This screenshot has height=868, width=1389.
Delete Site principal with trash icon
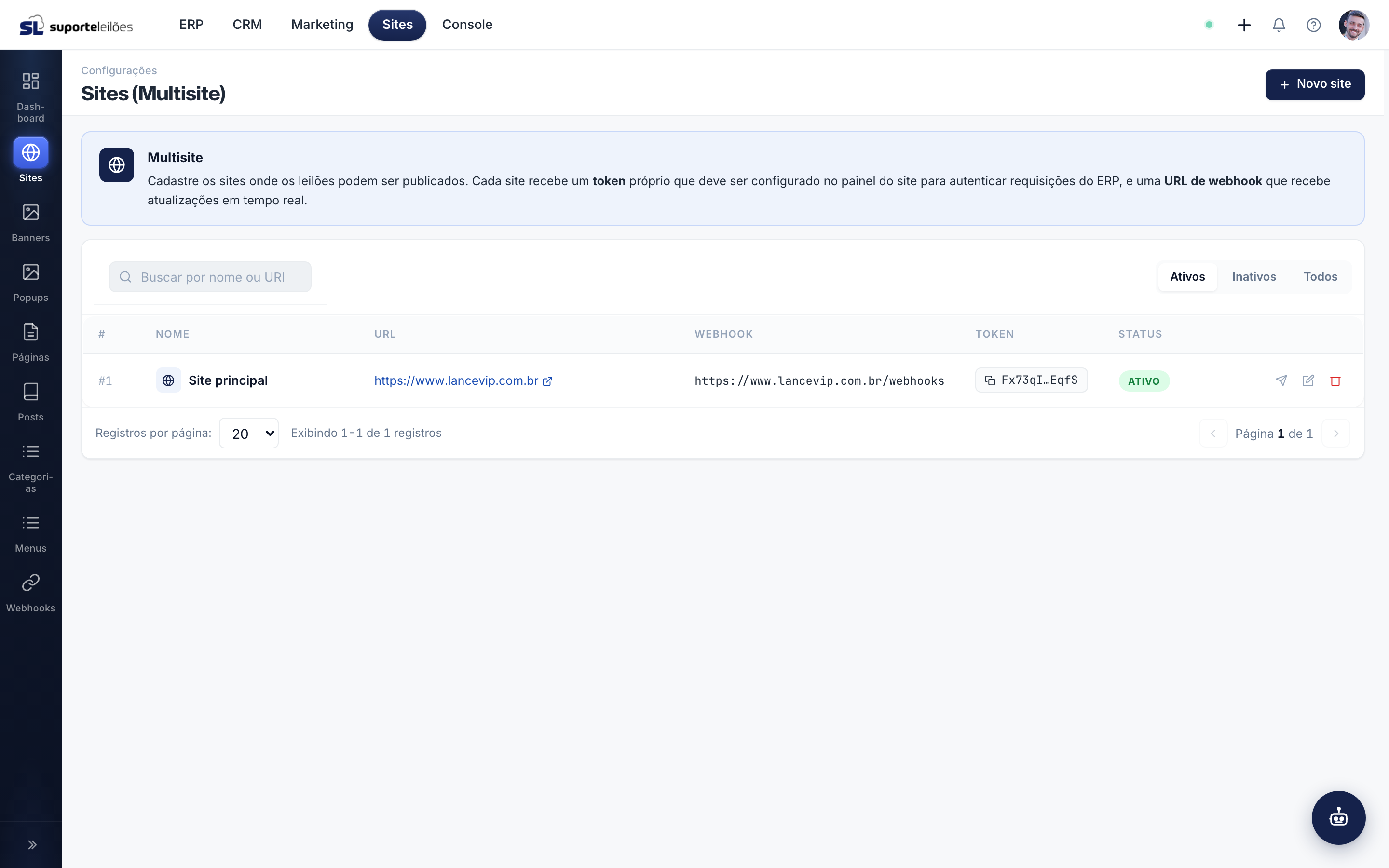point(1335,380)
